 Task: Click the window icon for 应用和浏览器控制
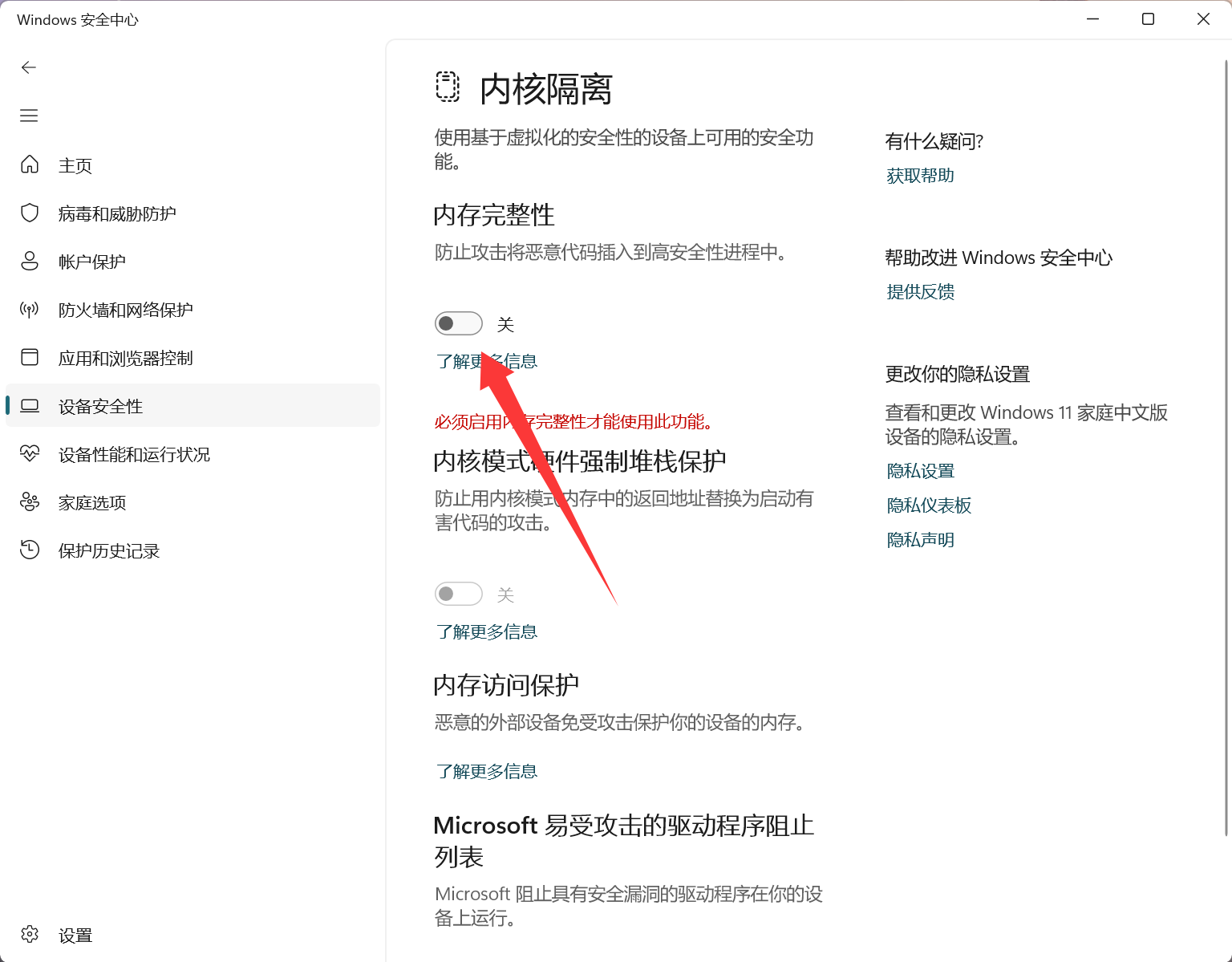[x=30, y=357]
